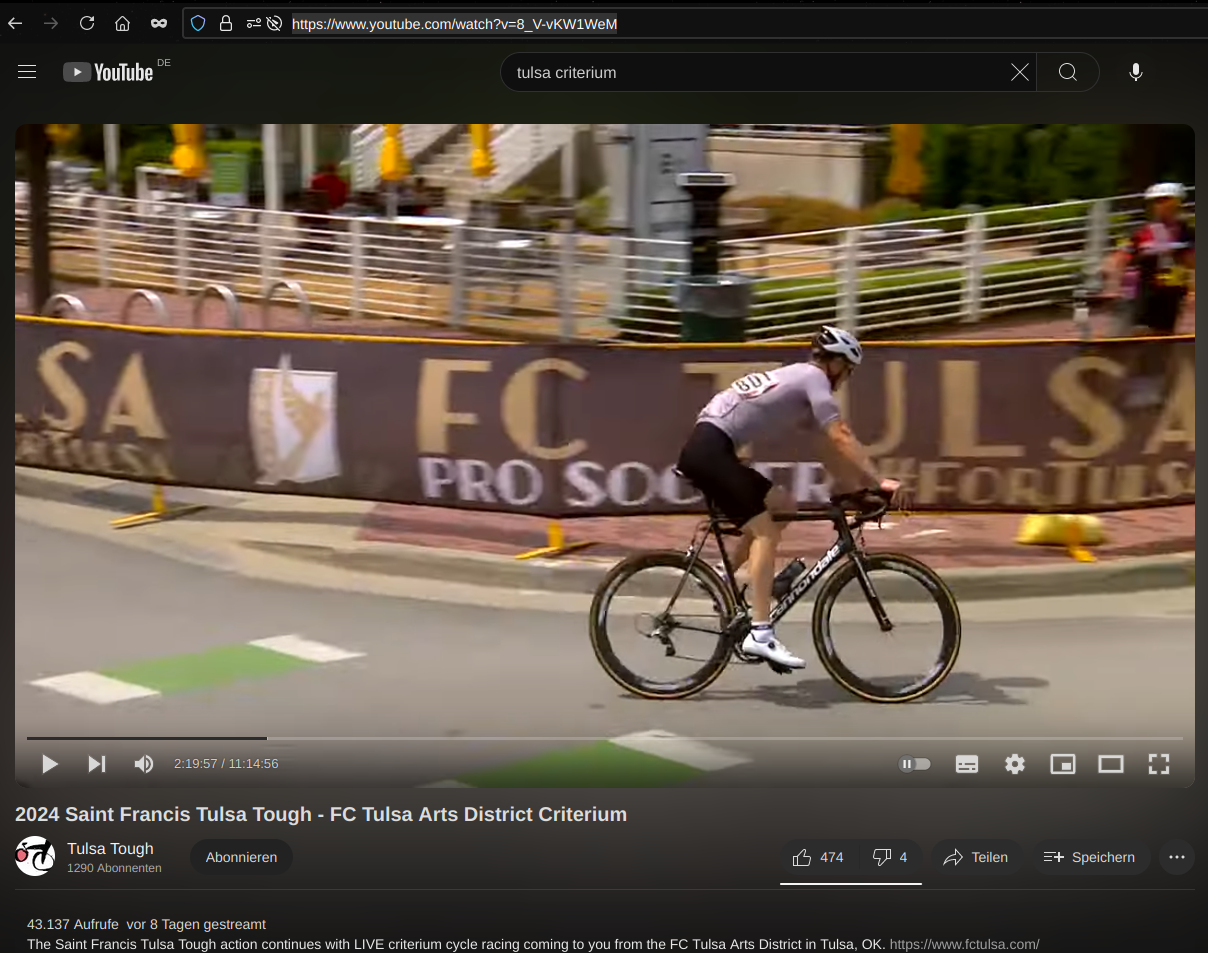Toggle theater mode
1208x953 pixels.
1111,764
